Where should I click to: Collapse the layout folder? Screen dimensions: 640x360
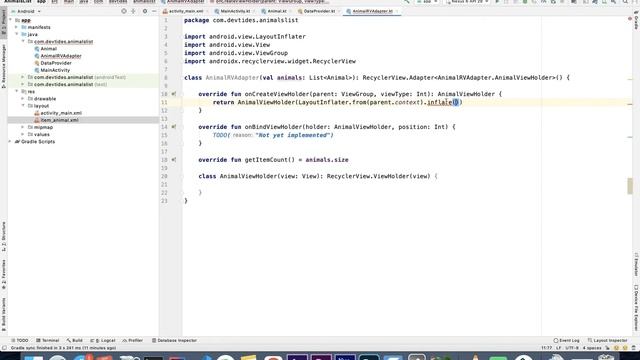[x=23, y=106]
